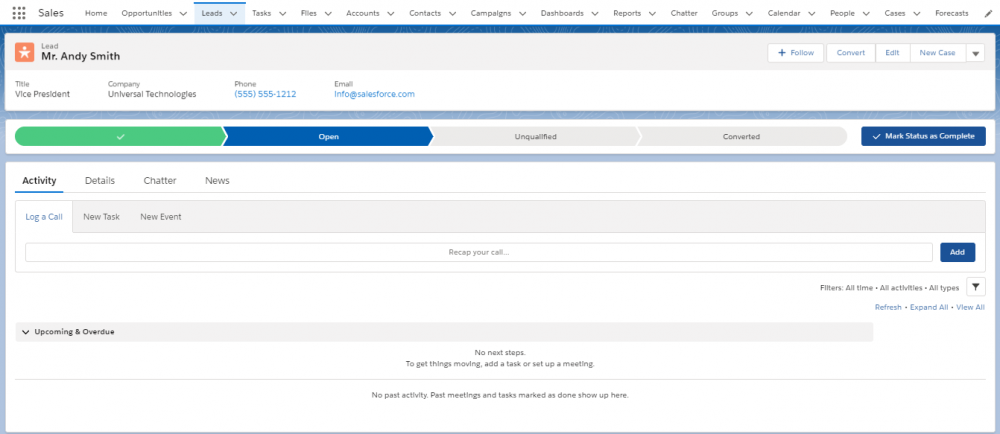The image size is (1000, 434).
Task: Click the Add button for call
Action: [x=957, y=252]
